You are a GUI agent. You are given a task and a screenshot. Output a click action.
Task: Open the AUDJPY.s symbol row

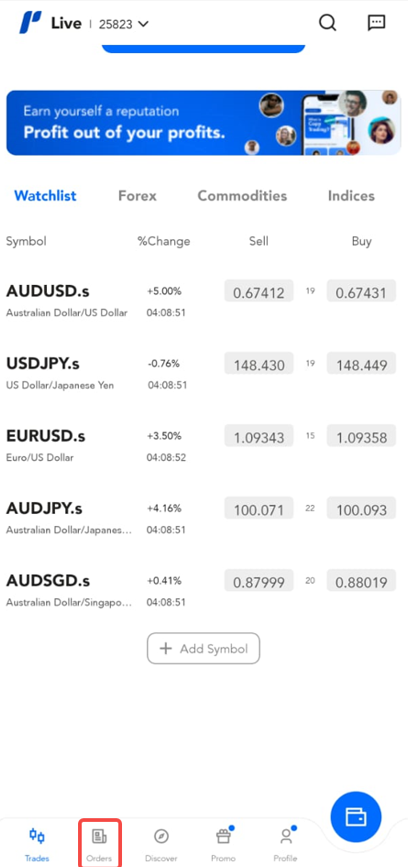point(204,517)
